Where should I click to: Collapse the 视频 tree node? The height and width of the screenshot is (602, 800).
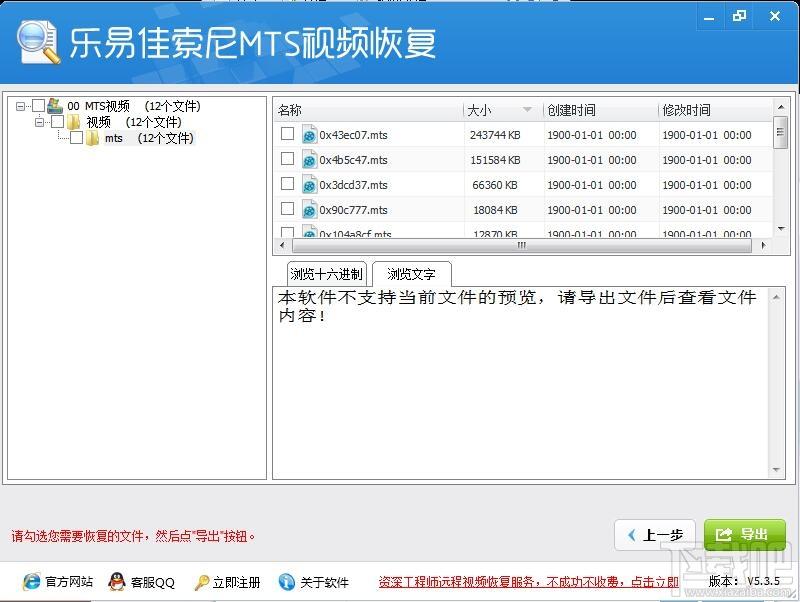(x=39, y=122)
